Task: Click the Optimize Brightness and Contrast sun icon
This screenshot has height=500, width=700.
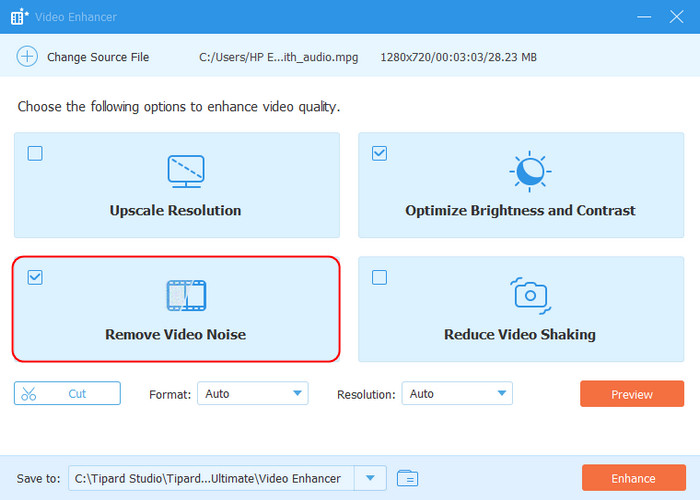Action: 529,172
